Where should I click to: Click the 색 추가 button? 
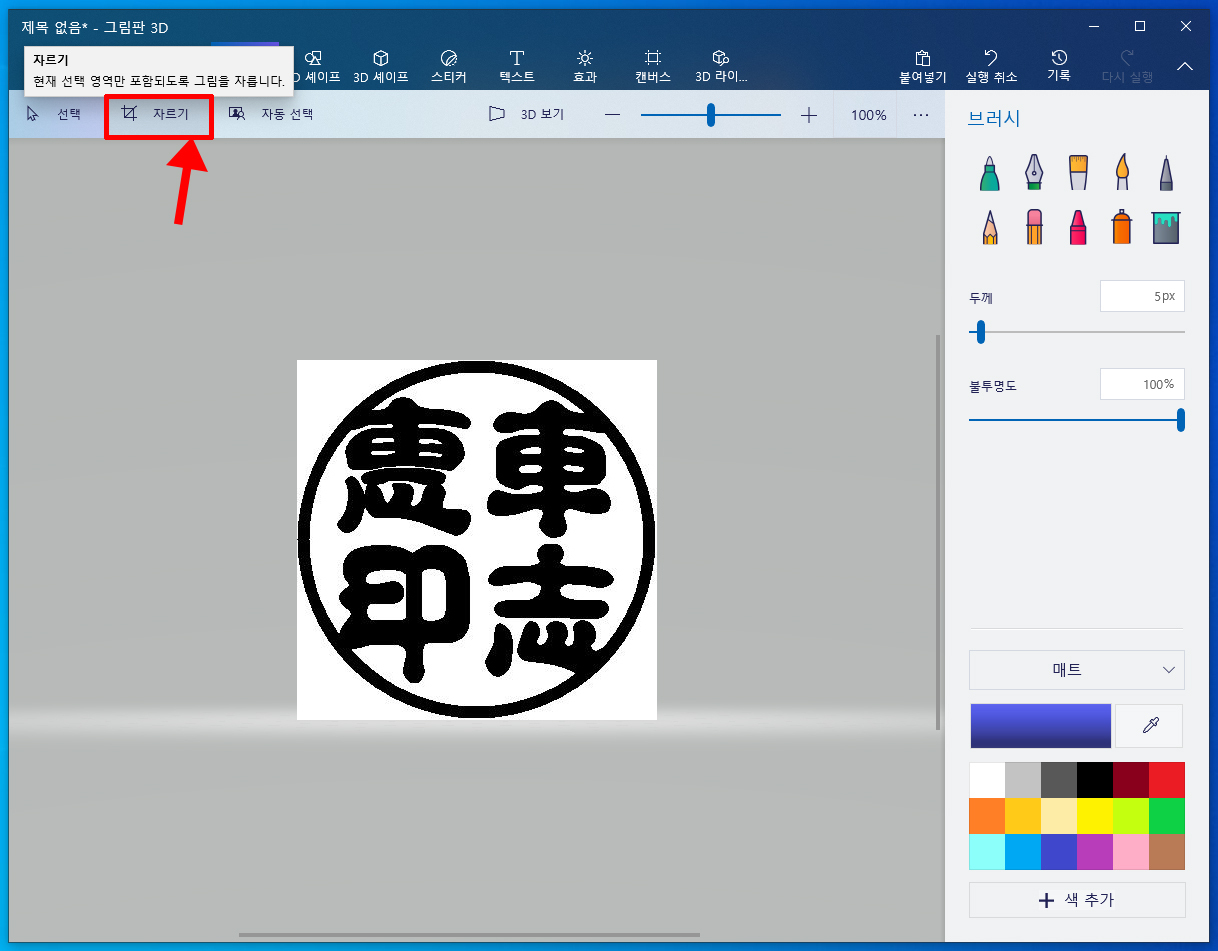pos(1076,900)
